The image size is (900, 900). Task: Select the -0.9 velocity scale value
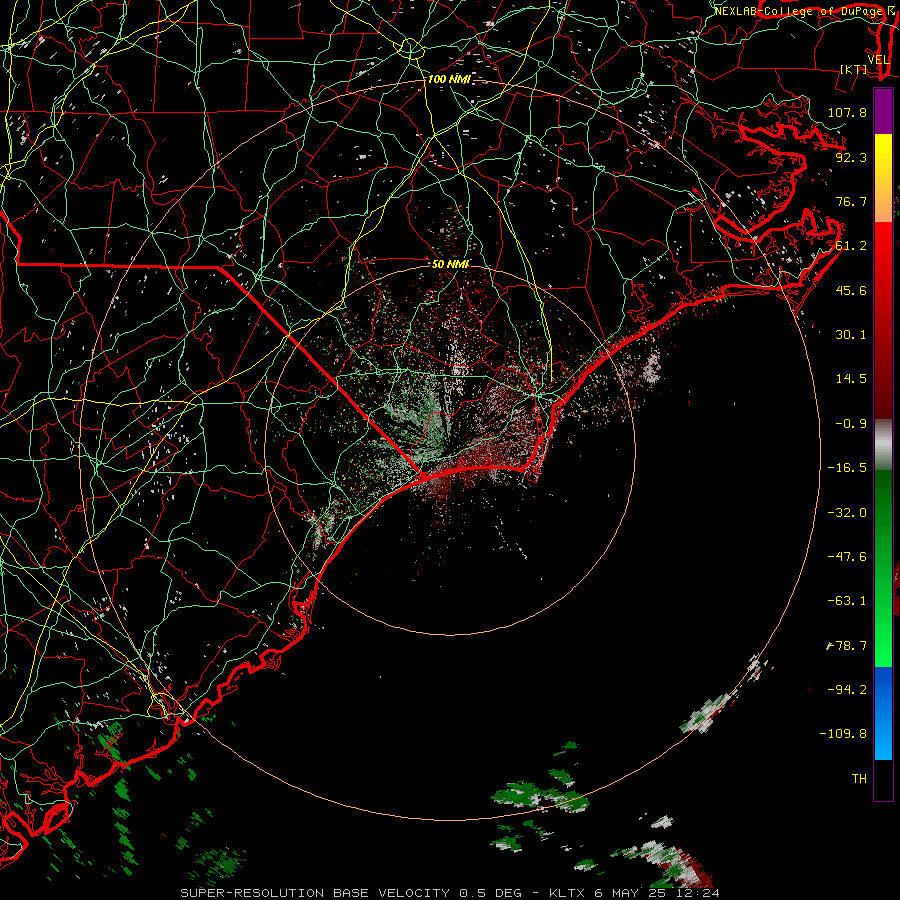pyautogui.click(x=851, y=424)
